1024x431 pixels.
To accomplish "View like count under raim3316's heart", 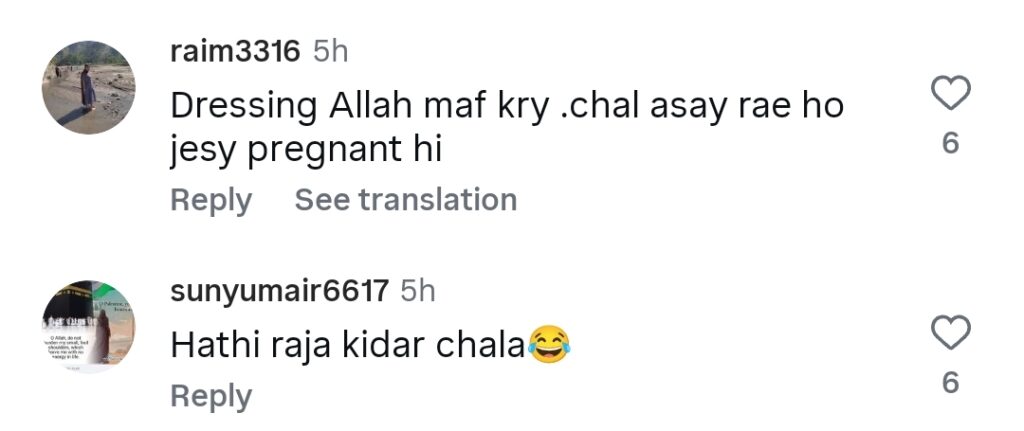I will (x=951, y=142).
